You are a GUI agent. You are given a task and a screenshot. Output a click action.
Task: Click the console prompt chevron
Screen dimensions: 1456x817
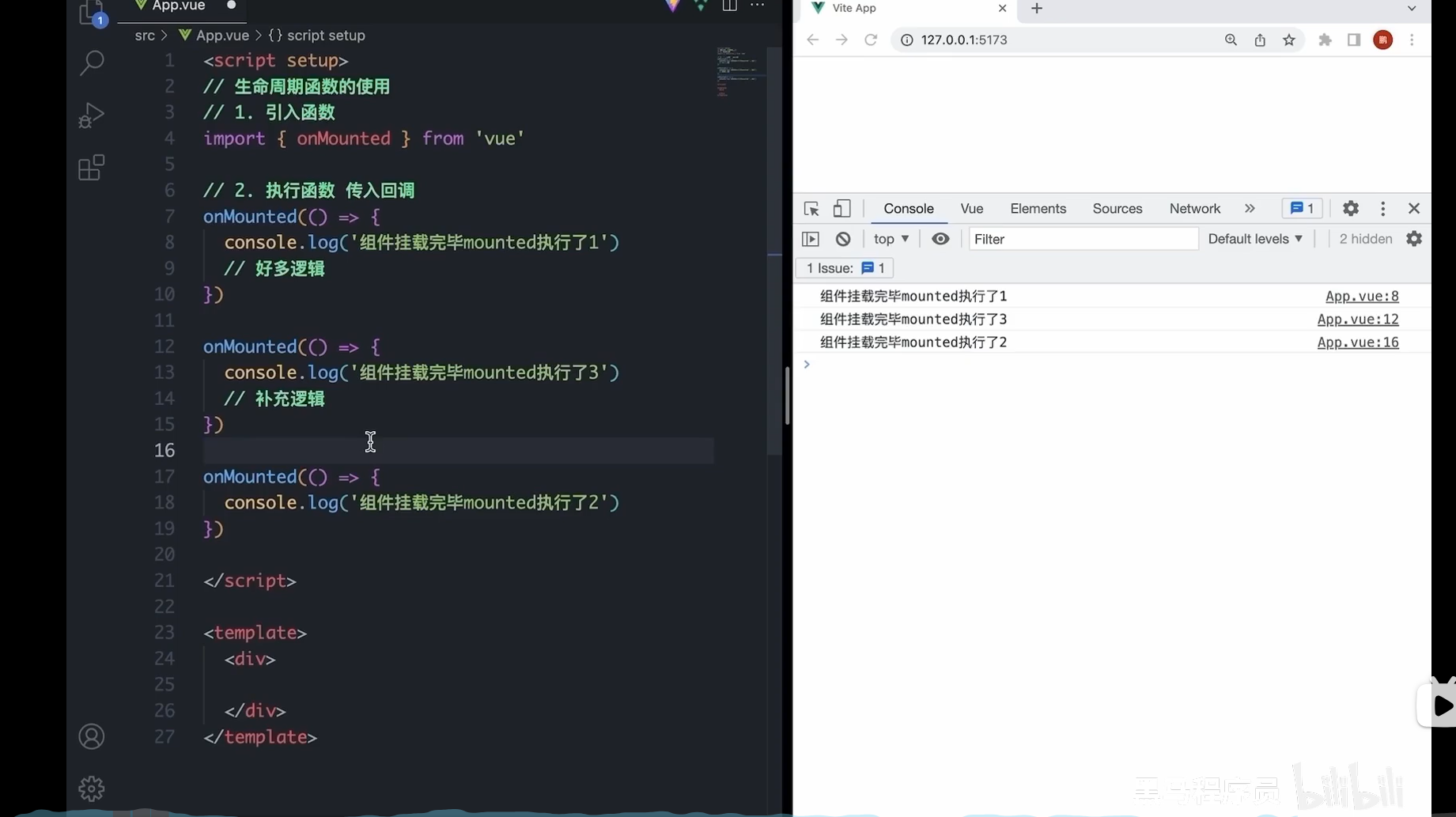pos(807,365)
